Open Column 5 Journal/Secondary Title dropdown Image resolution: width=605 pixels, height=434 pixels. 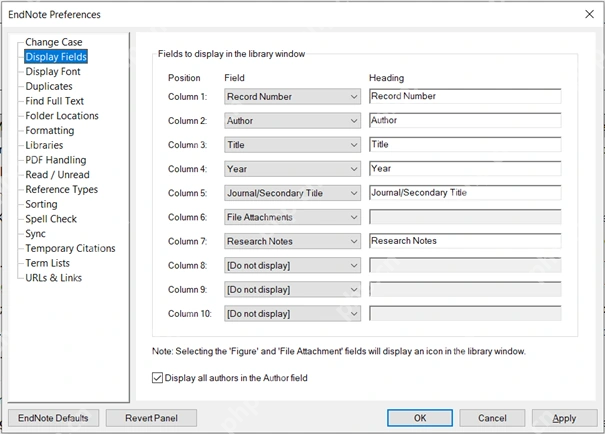pos(292,193)
